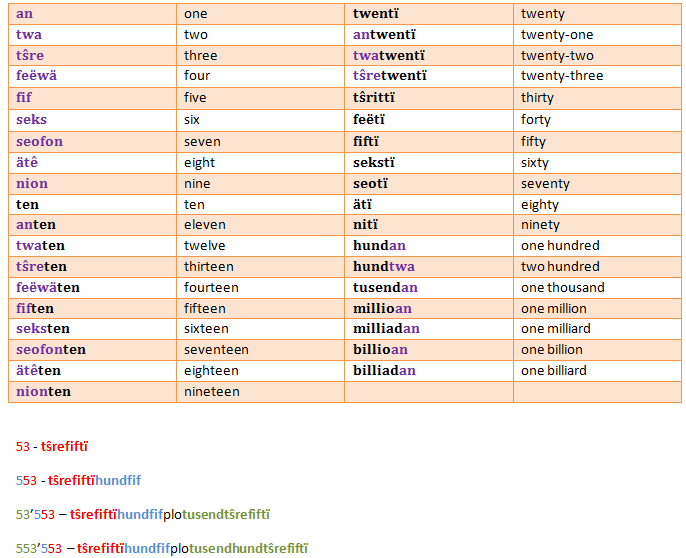Click the 'tŝrittï' cell
Screen dimensions: 686x558
coord(374,98)
